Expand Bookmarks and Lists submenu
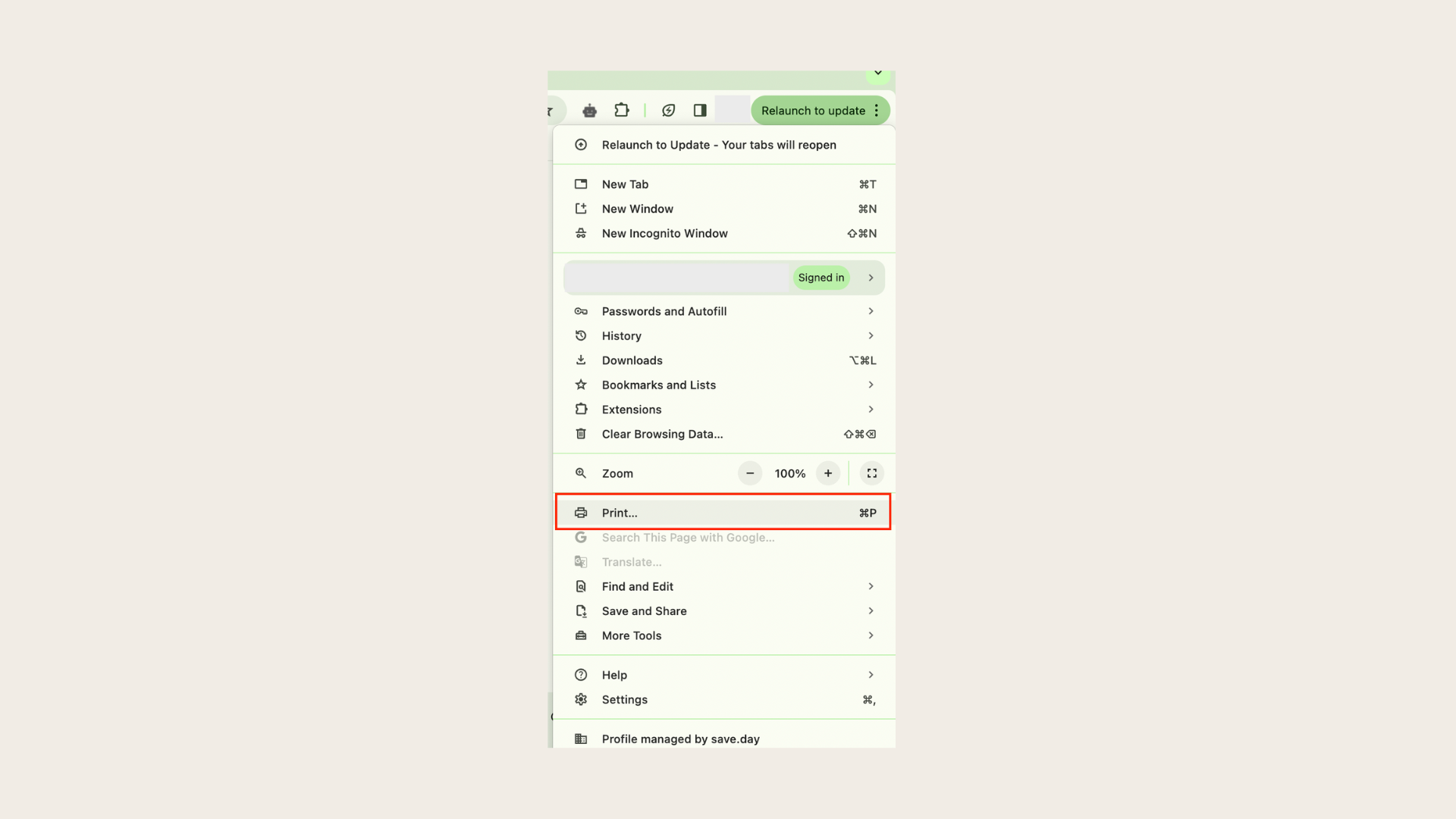The image size is (1456, 819). click(x=870, y=384)
